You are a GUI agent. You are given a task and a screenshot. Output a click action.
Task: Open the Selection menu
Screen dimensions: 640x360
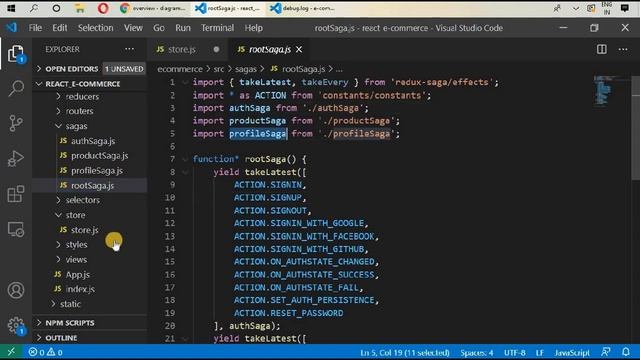(x=96, y=28)
